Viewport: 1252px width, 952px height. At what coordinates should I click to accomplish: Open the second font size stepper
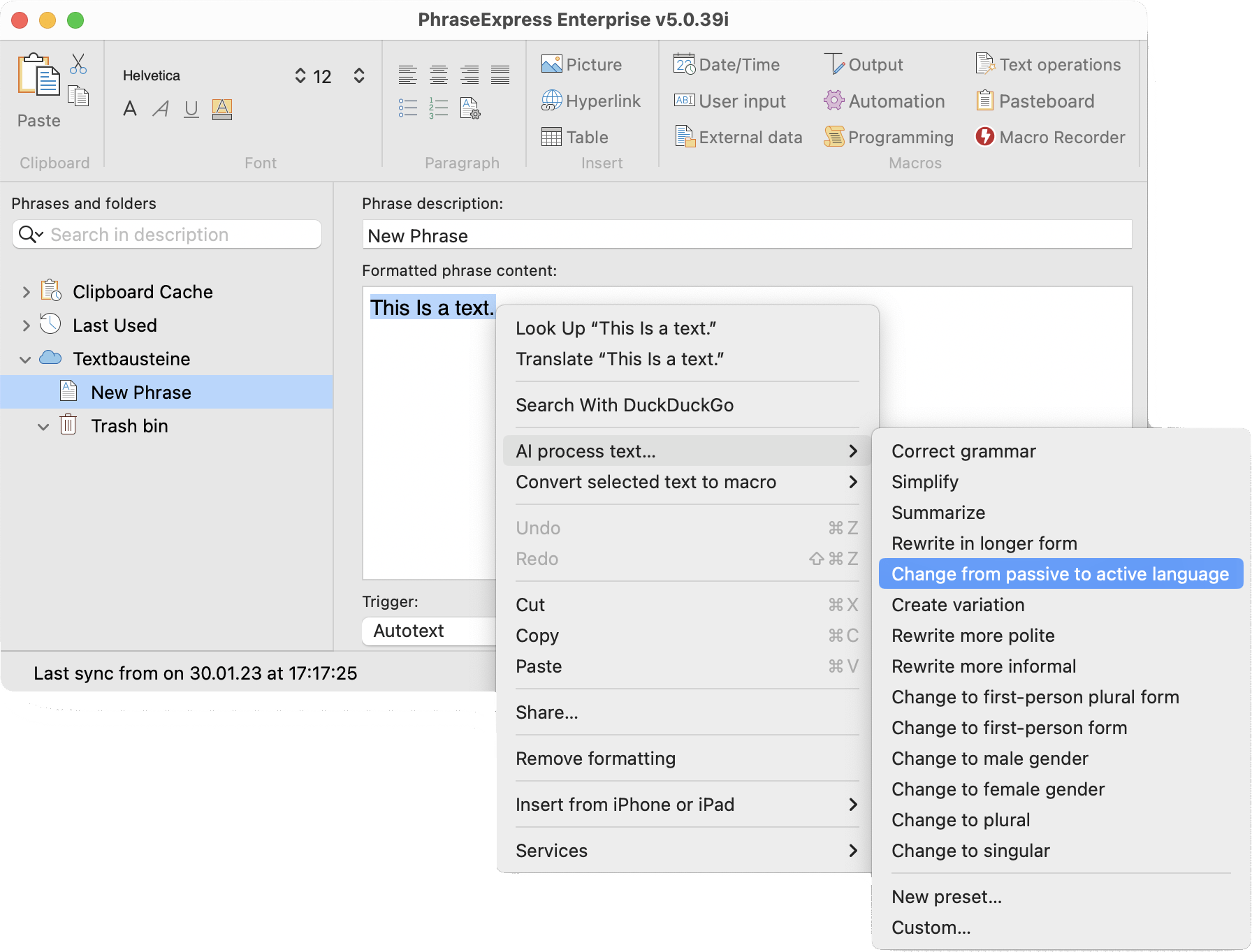coord(359,75)
